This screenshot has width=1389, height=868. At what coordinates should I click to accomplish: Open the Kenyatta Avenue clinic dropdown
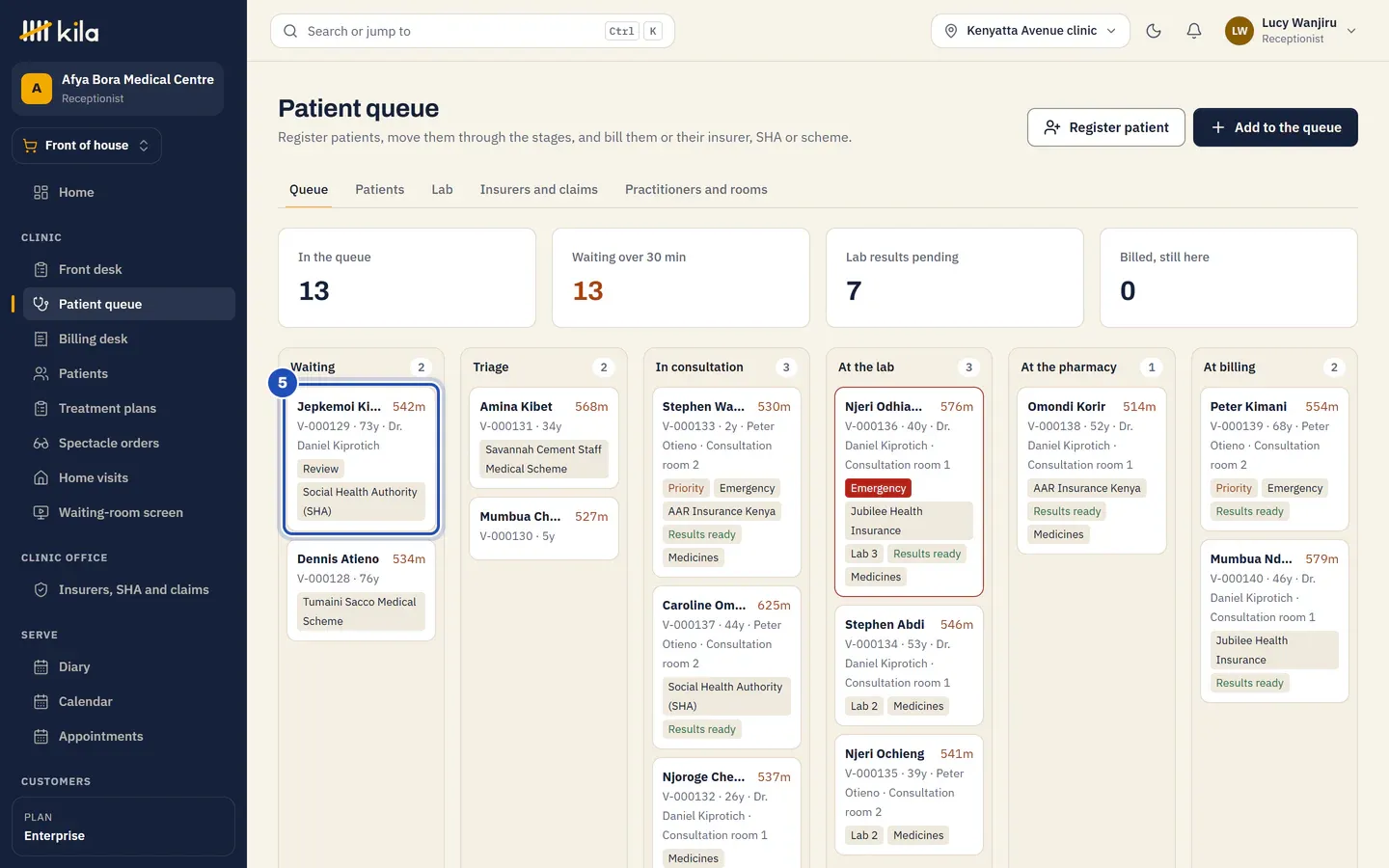tap(1030, 31)
